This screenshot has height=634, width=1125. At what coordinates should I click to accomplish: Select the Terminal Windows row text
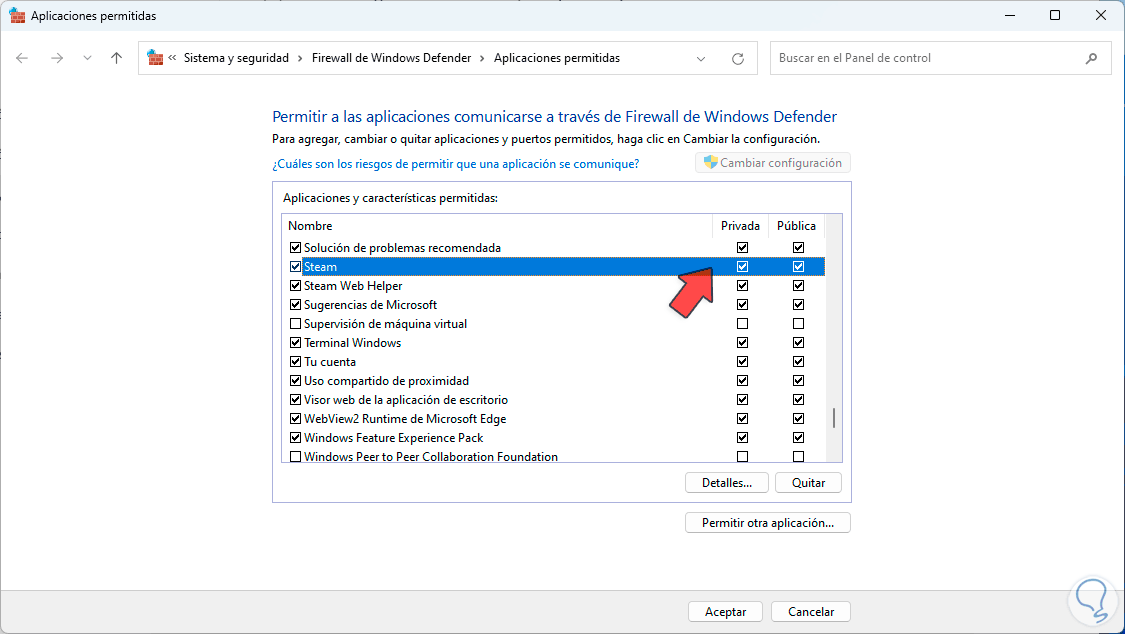(352, 343)
